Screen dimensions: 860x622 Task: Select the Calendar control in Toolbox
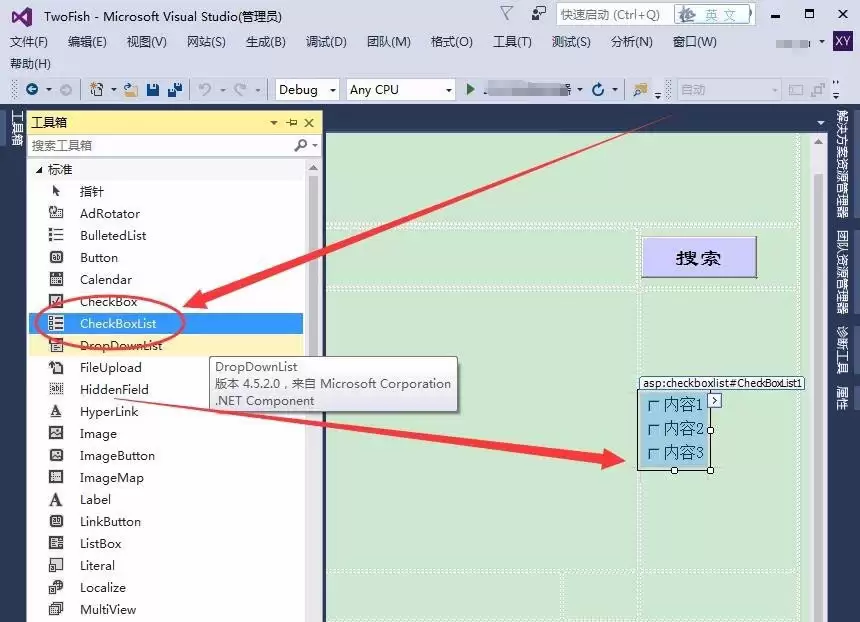[x=105, y=279]
